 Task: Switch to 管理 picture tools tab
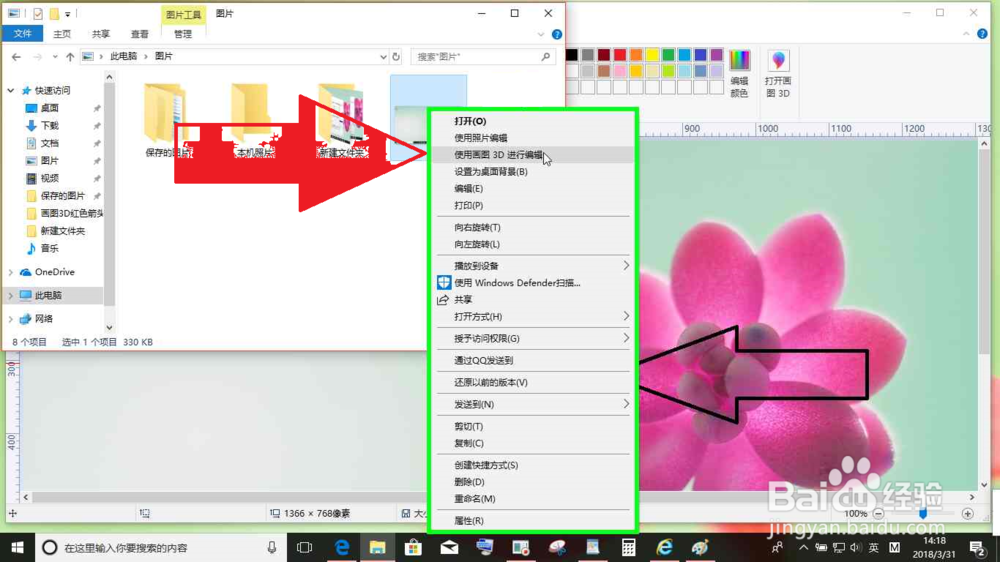click(x=182, y=34)
